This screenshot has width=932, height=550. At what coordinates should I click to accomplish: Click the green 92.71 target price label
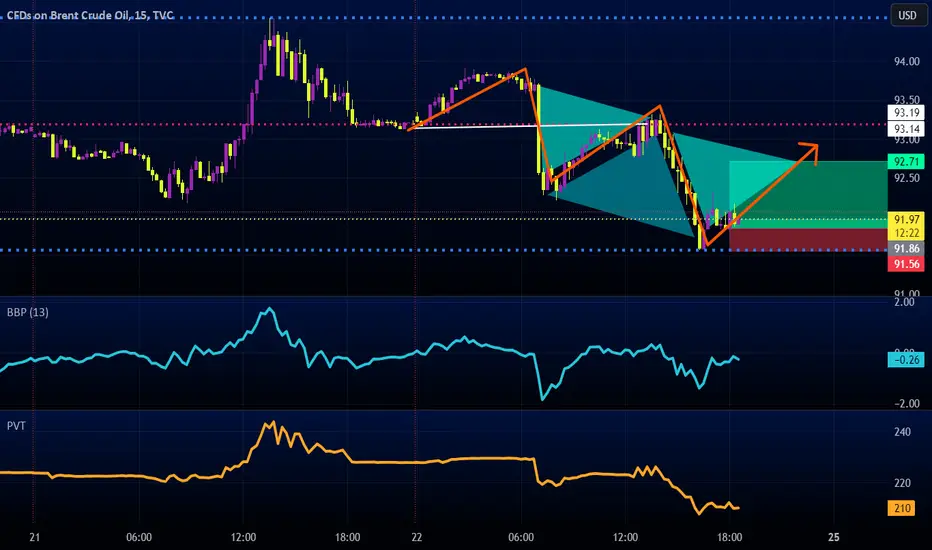pyautogui.click(x=906, y=161)
